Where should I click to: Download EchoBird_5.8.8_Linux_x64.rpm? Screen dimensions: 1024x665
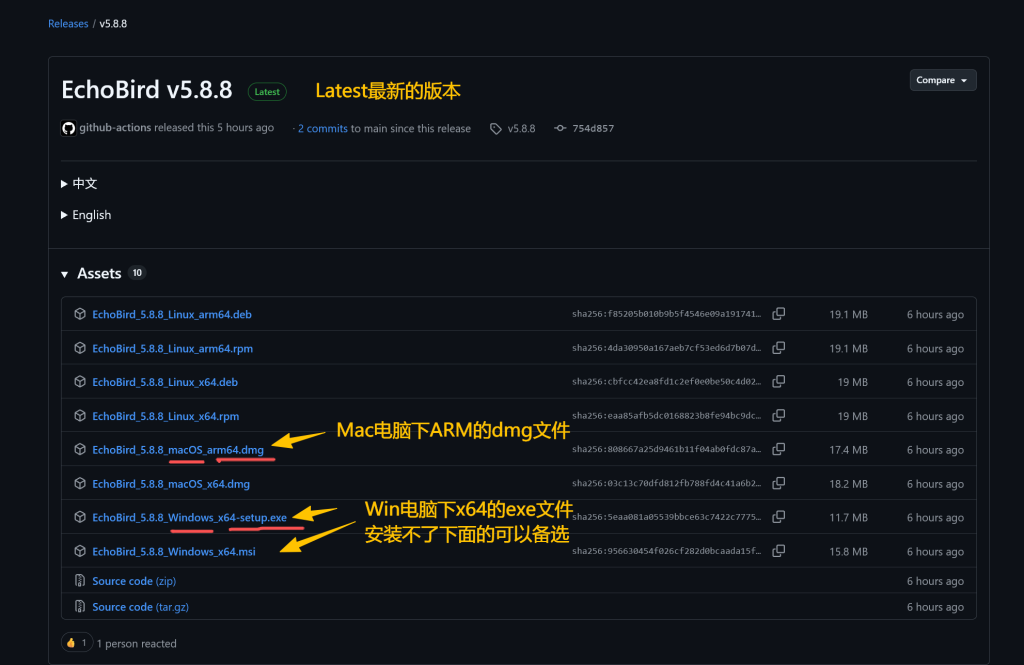point(165,416)
